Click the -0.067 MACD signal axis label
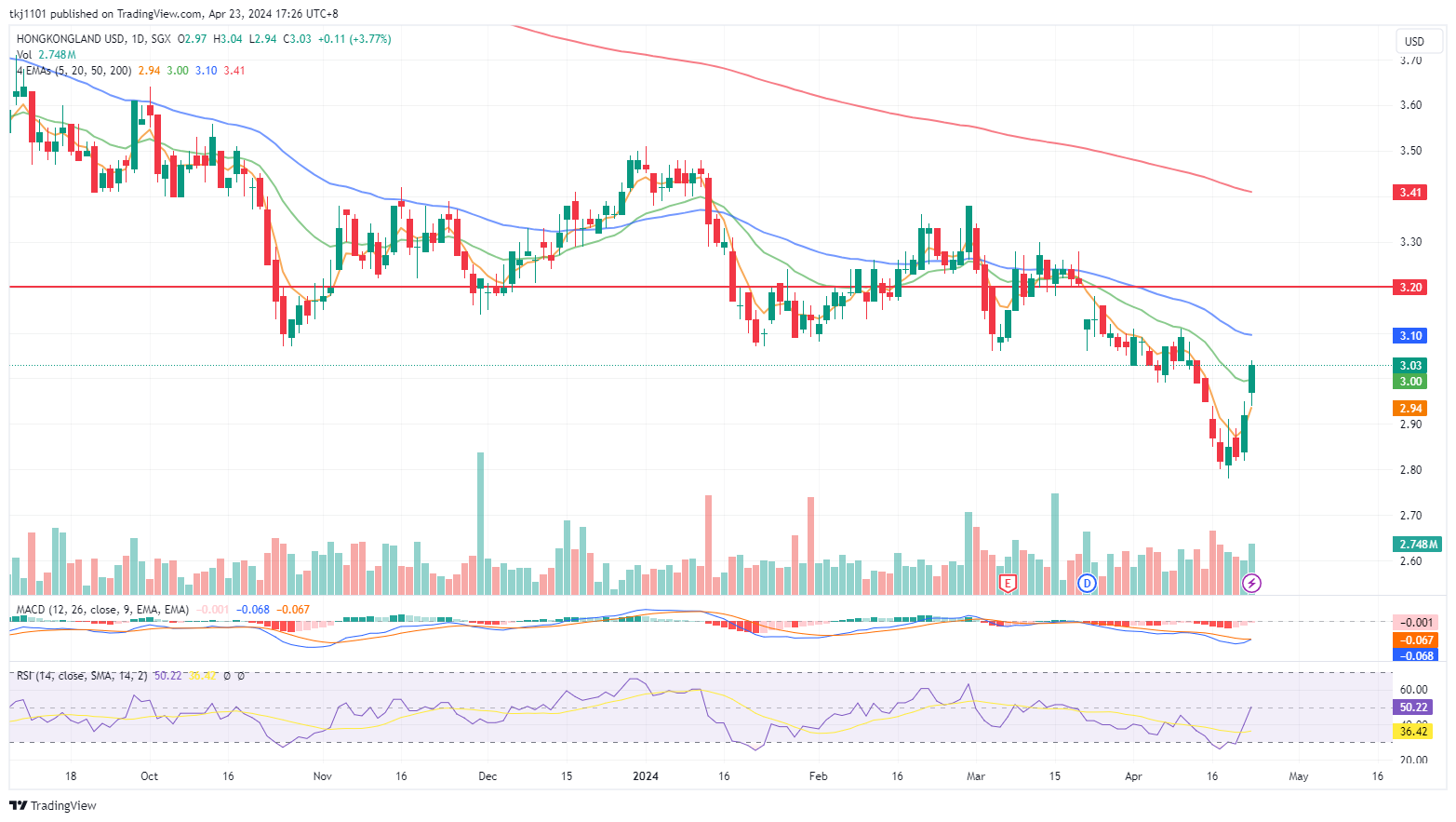The image size is (1456, 822). (1415, 640)
